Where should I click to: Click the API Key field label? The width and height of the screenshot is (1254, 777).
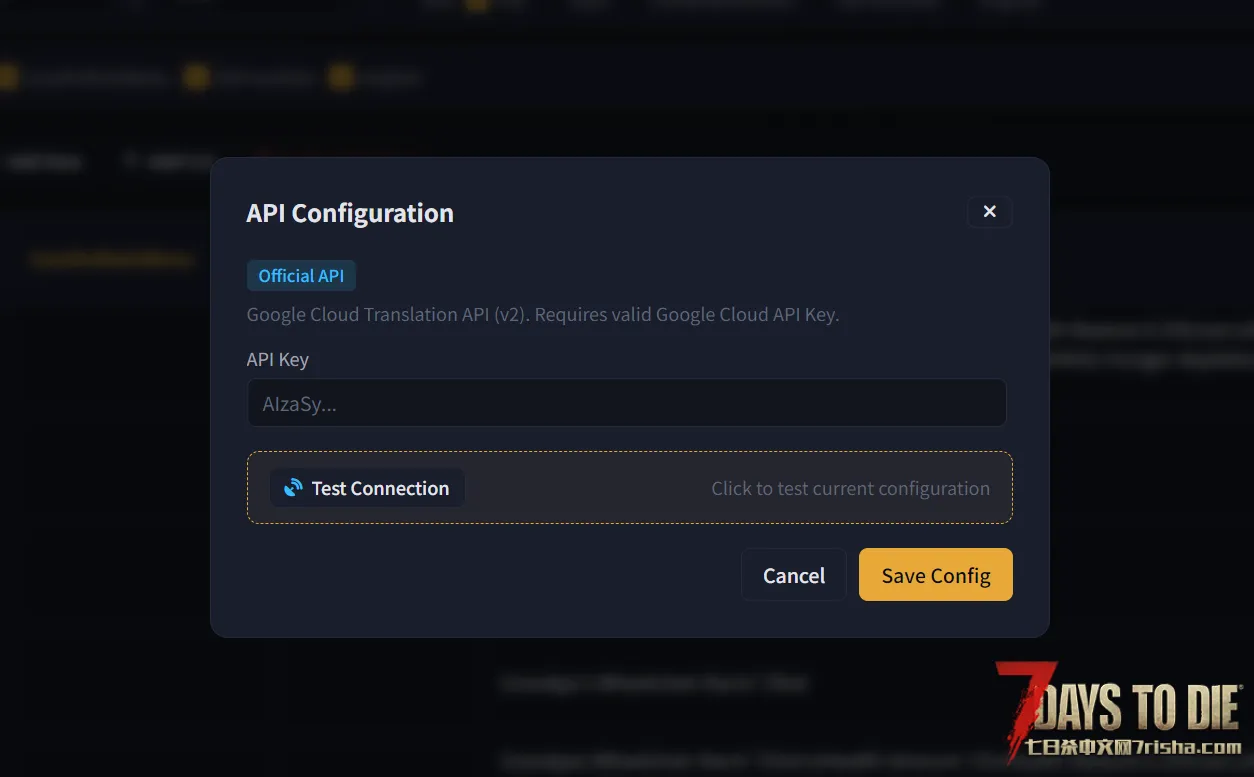(278, 359)
